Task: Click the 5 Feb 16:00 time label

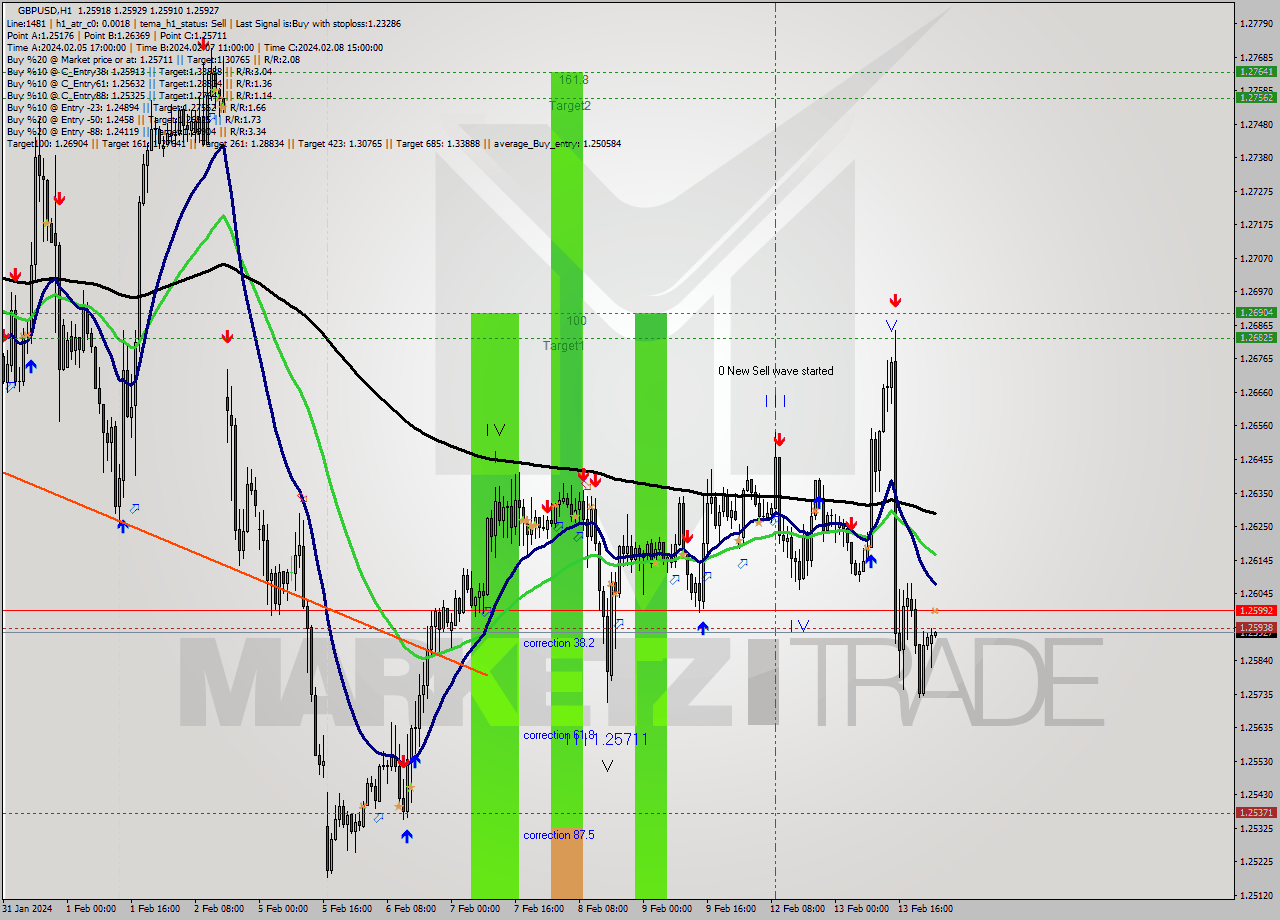Action: pyautogui.click(x=347, y=909)
